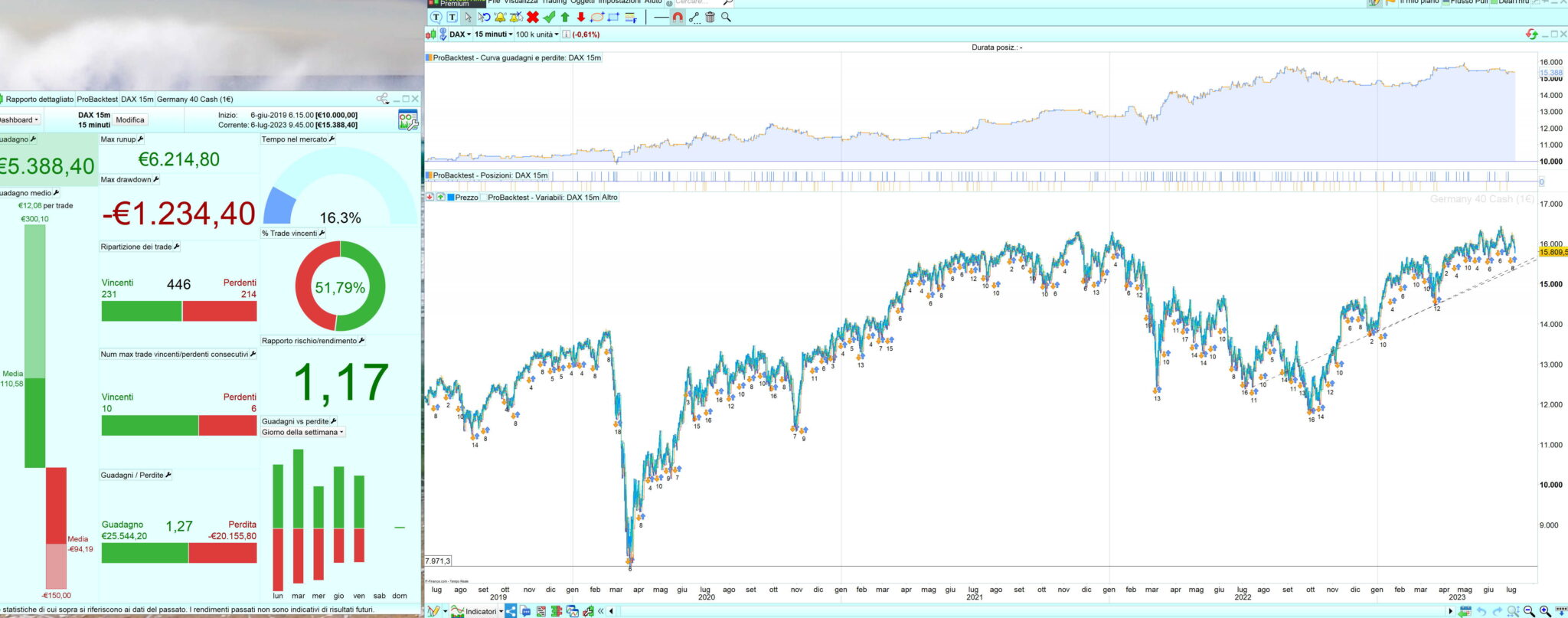Click the bell-with-cursor alert tool
The height and width of the screenshot is (618, 1568).
516,17
